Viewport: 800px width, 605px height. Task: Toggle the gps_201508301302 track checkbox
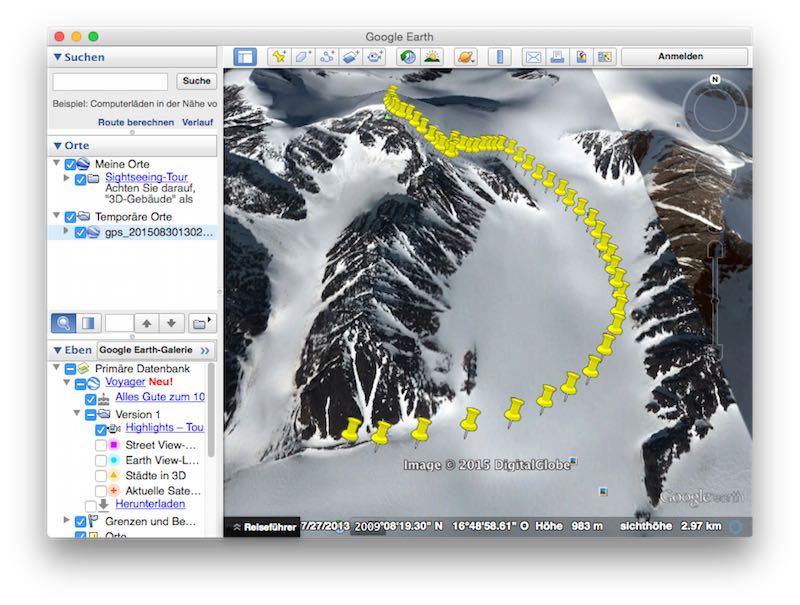pos(81,233)
